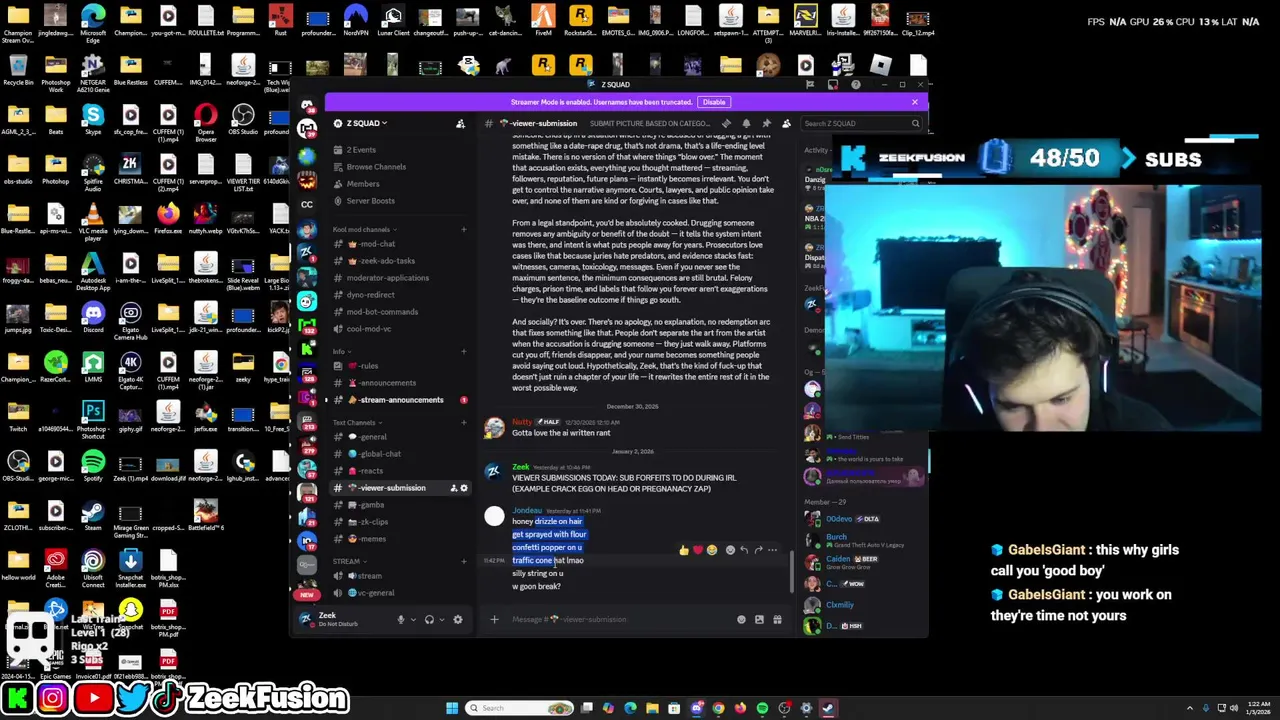The image size is (1280, 720).
Task: Open add reaction picker on hovered message
Action: point(730,550)
